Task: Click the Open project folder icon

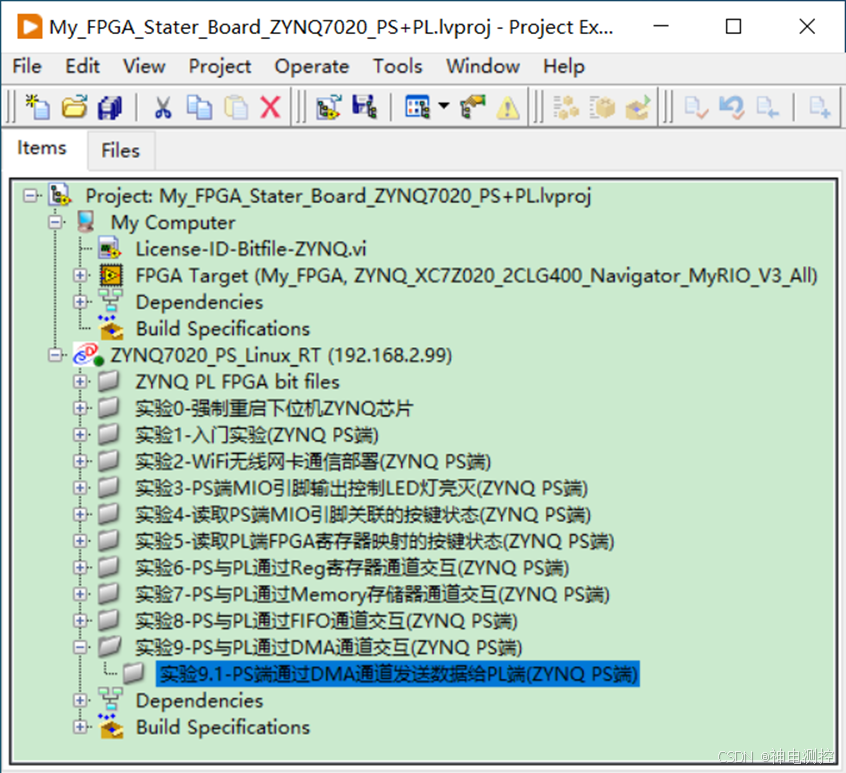Action: pyautogui.click(x=74, y=107)
